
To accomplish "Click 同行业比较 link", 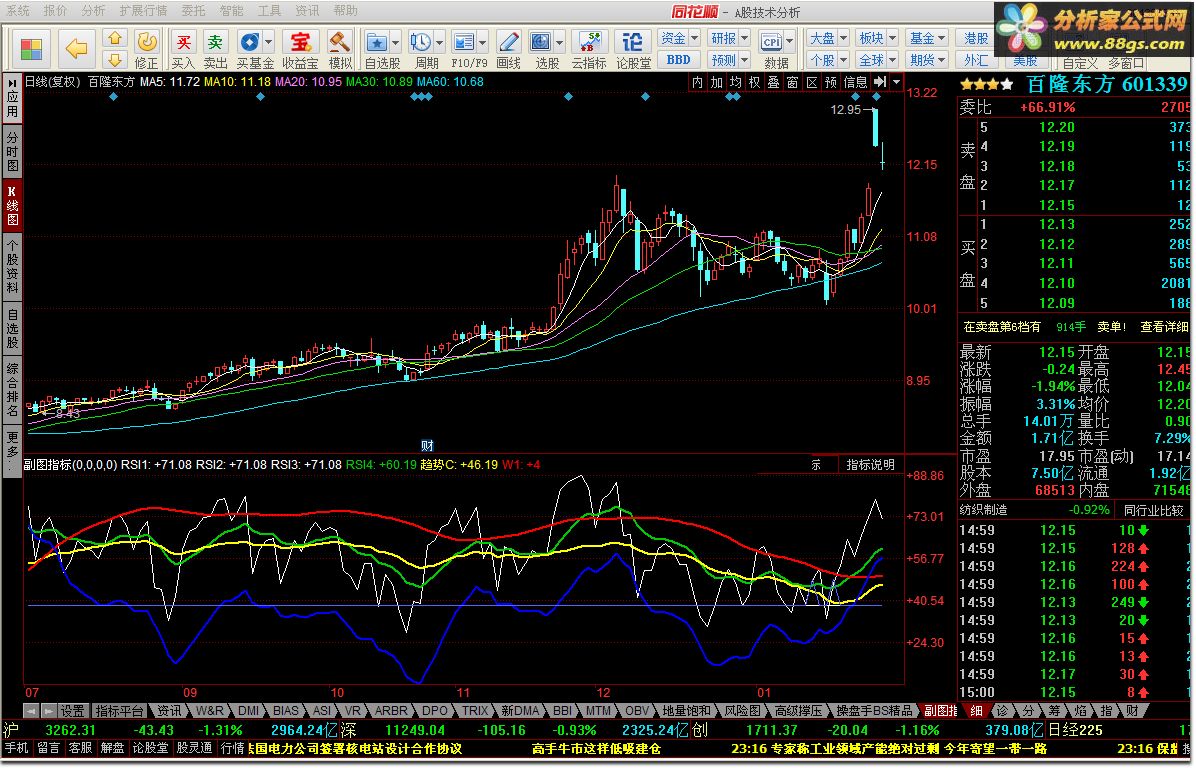I will point(1153,510).
